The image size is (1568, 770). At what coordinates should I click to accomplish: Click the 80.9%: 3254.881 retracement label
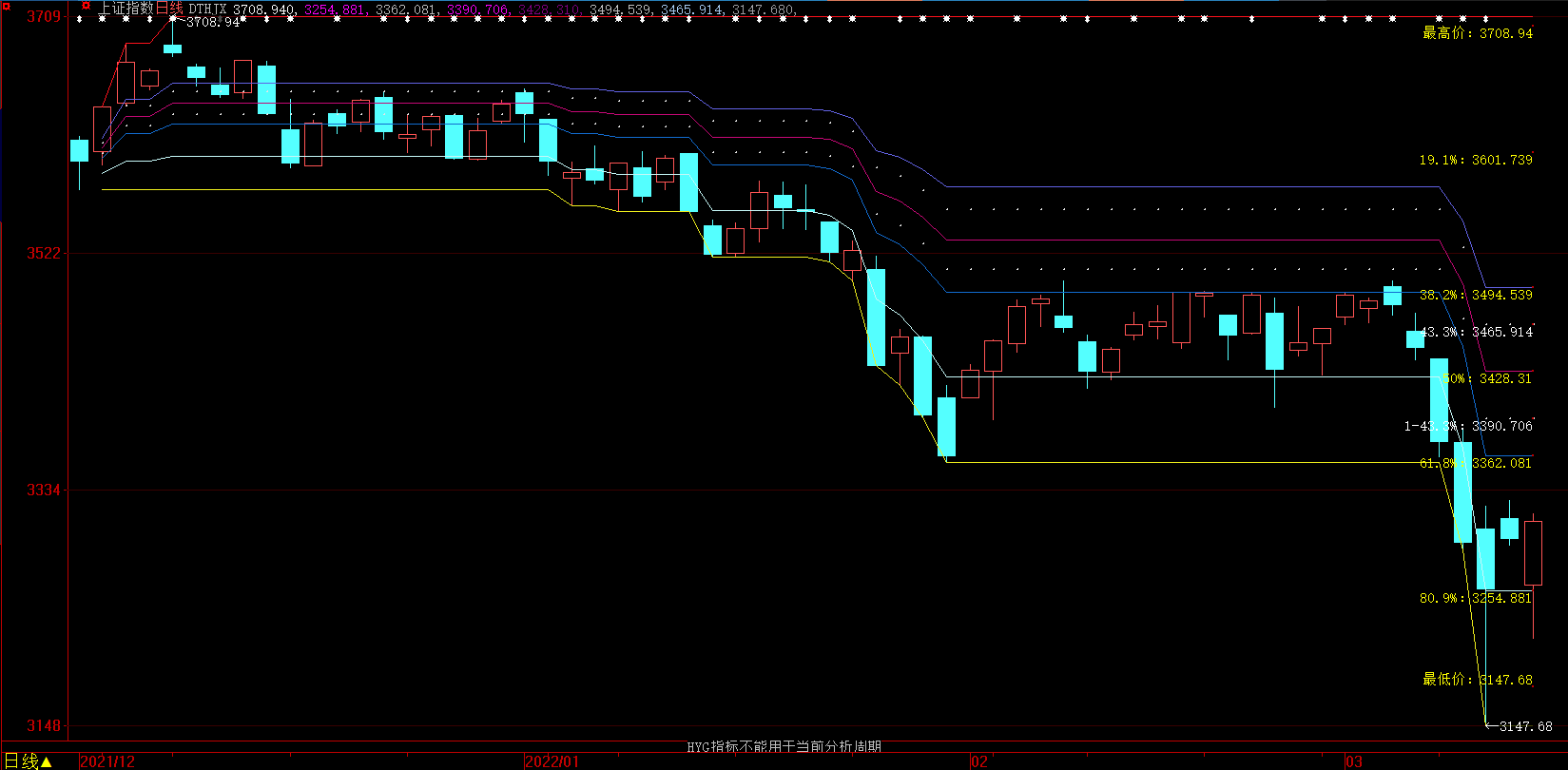[x=1476, y=598]
